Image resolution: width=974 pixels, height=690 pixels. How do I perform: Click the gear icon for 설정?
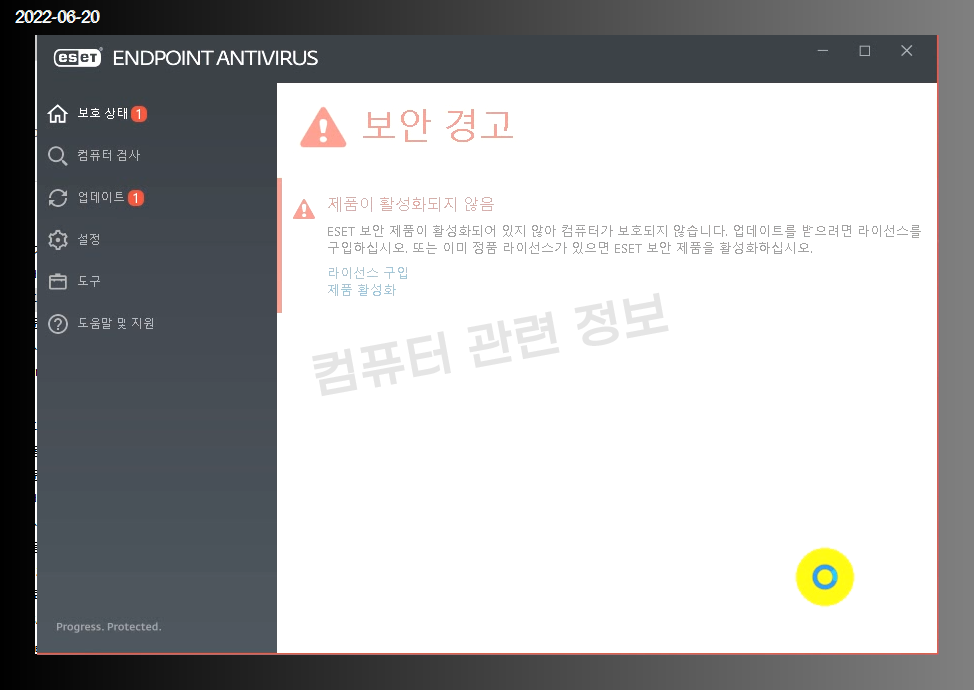pyautogui.click(x=58, y=240)
